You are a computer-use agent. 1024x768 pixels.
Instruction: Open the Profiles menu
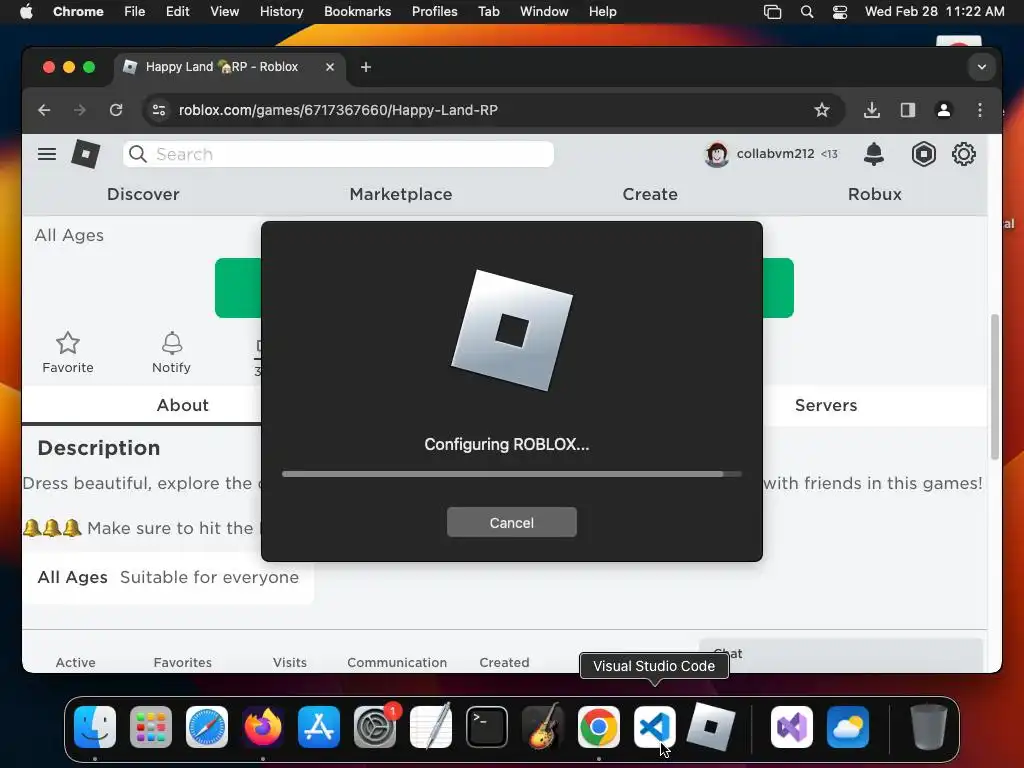pyautogui.click(x=434, y=12)
